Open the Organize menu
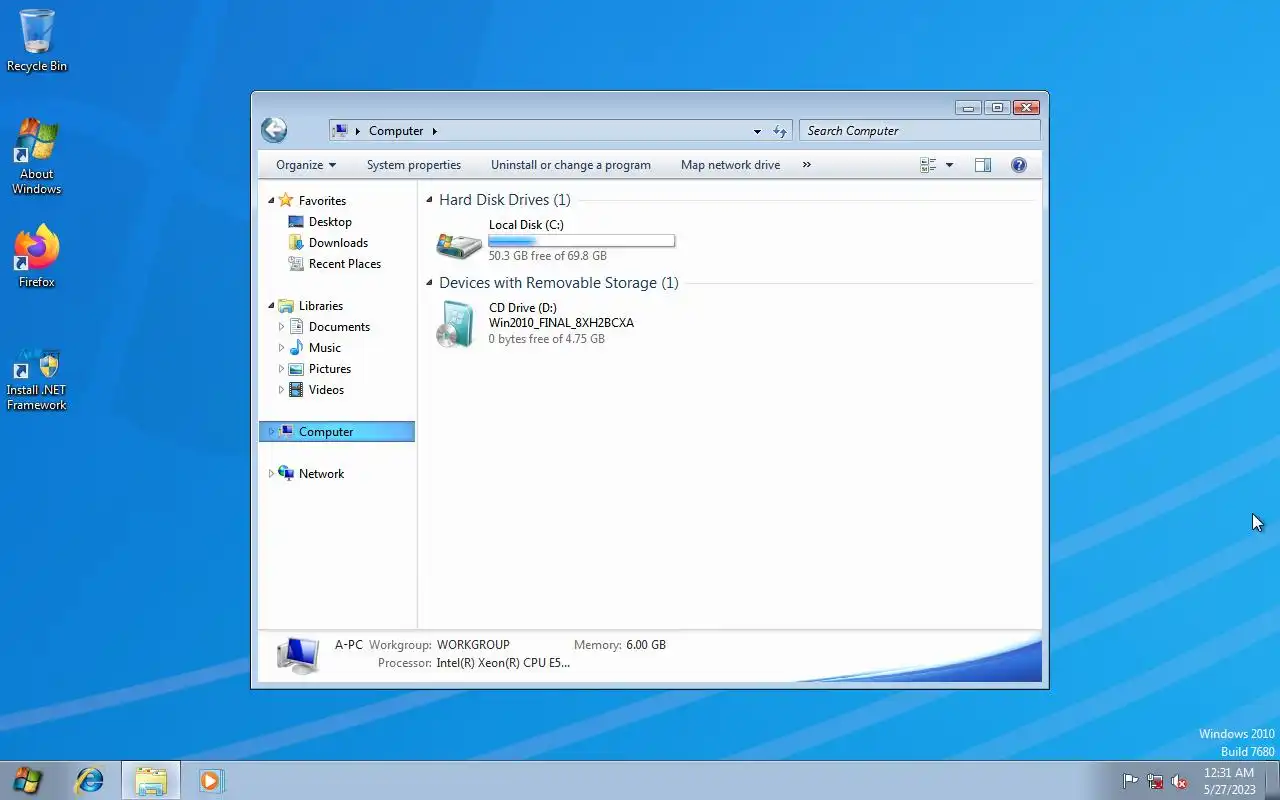Image resolution: width=1280 pixels, height=800 pixels. tap(306, 165)
